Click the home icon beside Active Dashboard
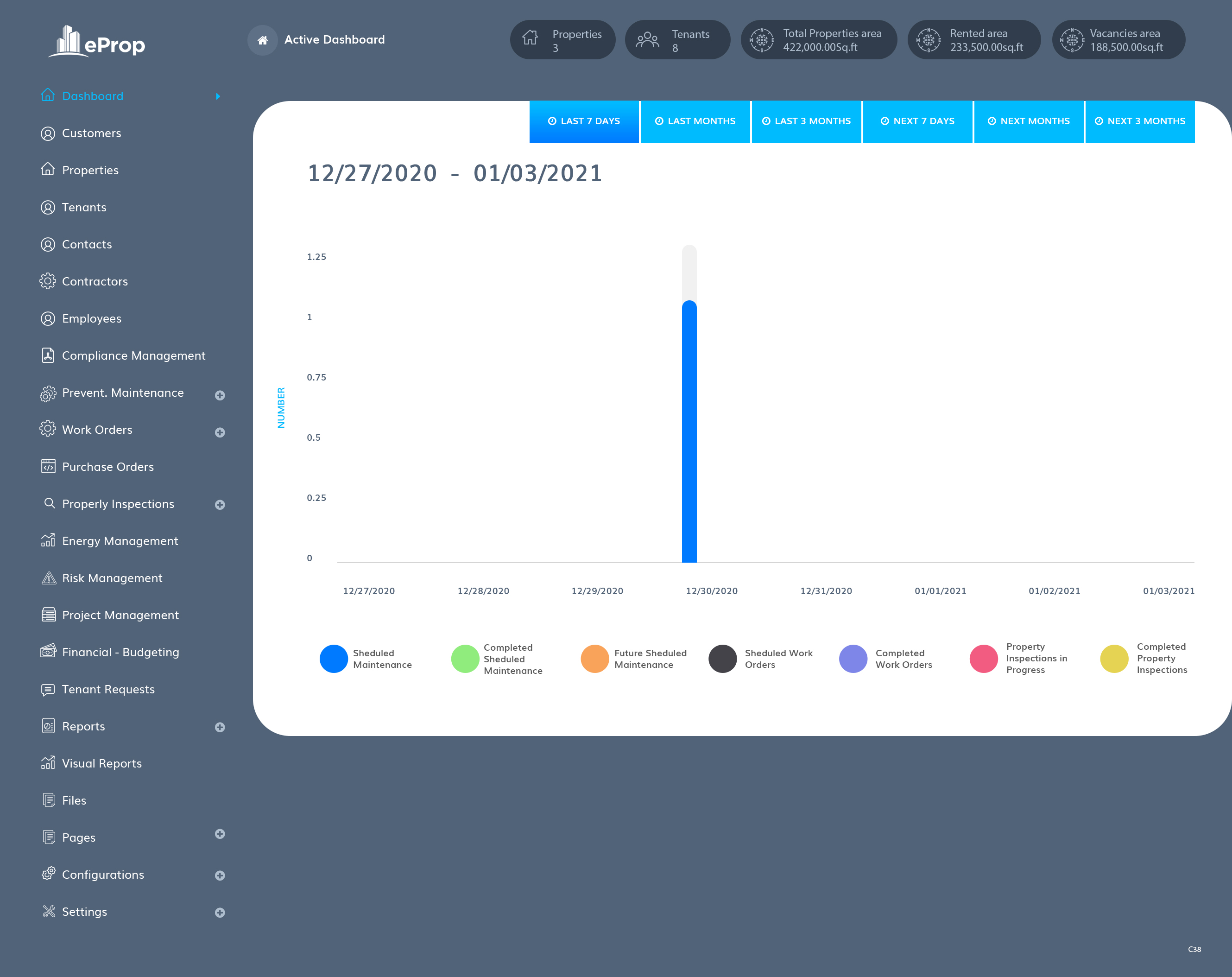Image resolution: width=1232 pixels, height=977 pixels. click(262, 40)
